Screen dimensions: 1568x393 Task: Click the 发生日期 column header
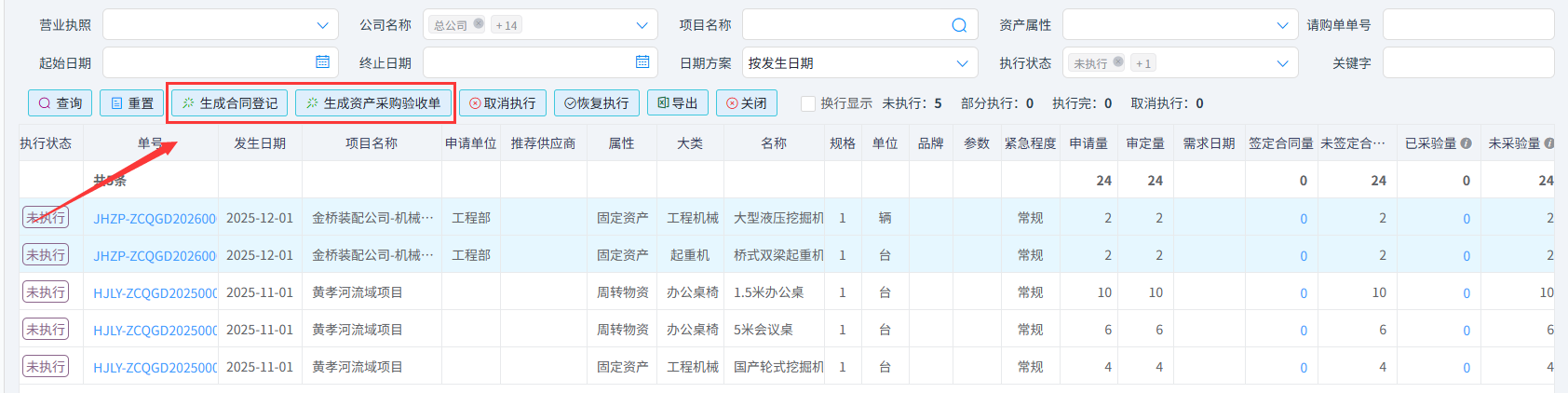(x=260, y=143)
